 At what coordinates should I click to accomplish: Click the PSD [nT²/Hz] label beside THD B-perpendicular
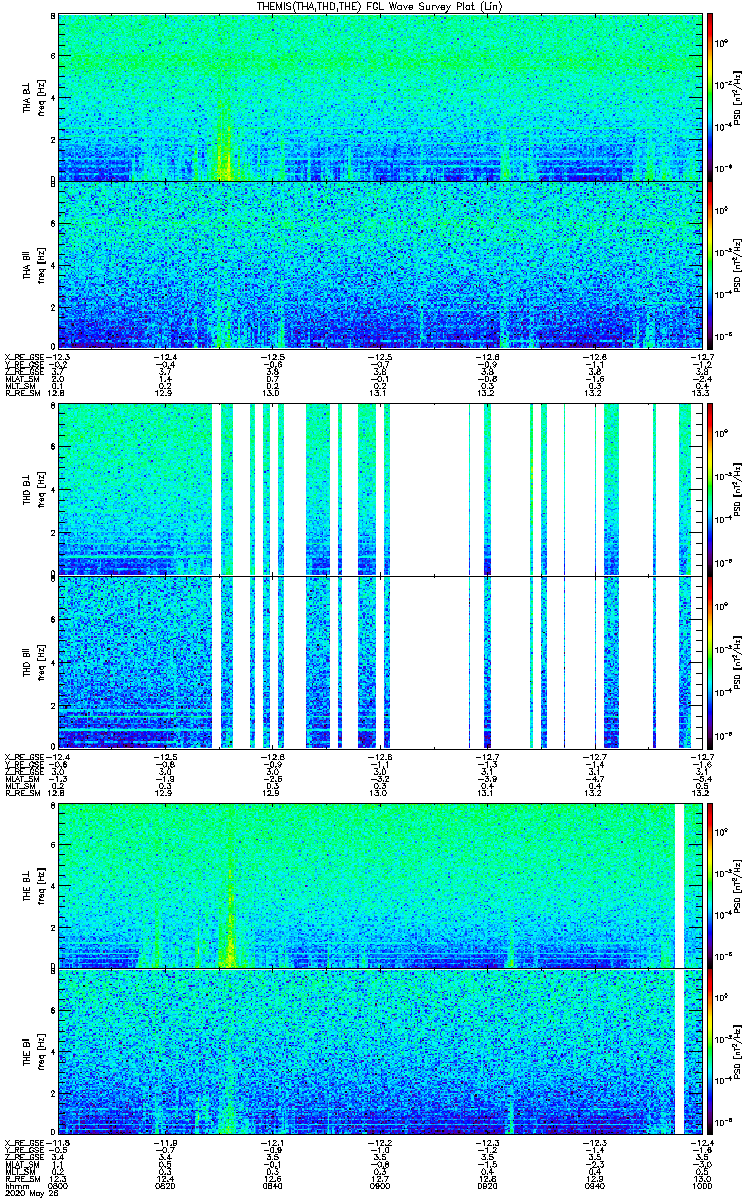tap(737, 490)
